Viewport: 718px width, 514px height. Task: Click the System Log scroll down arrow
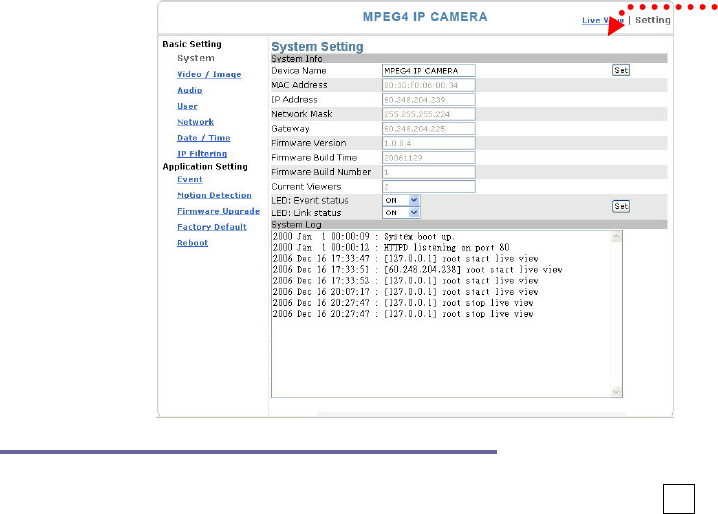coord(616,391)
